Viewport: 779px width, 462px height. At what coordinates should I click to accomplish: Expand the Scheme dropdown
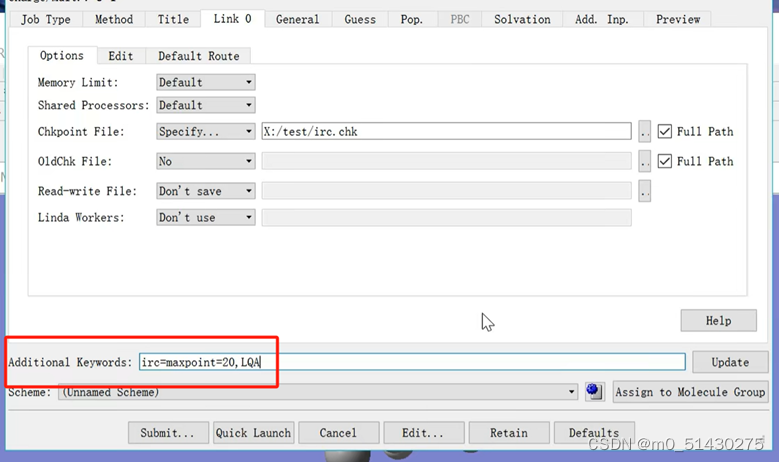(318, 392)
